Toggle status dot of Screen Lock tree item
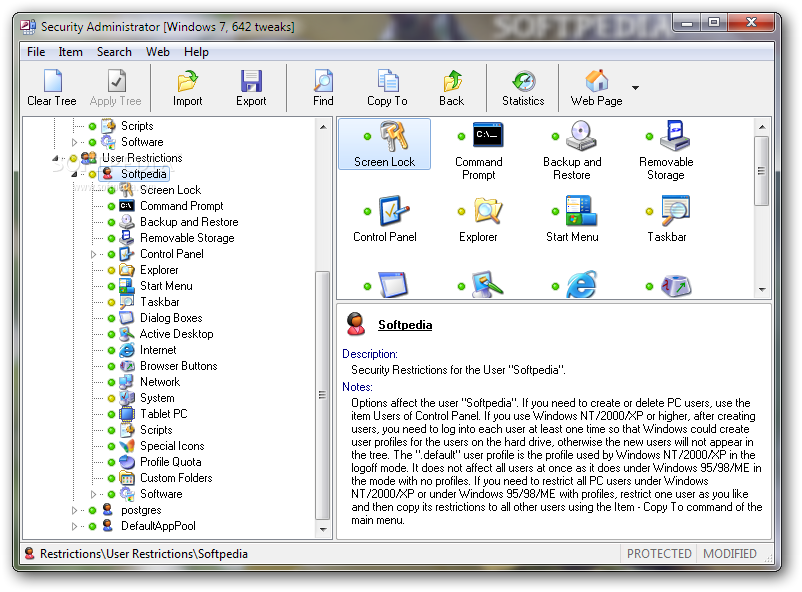The image size is (802, 592). tap(112, 190)
